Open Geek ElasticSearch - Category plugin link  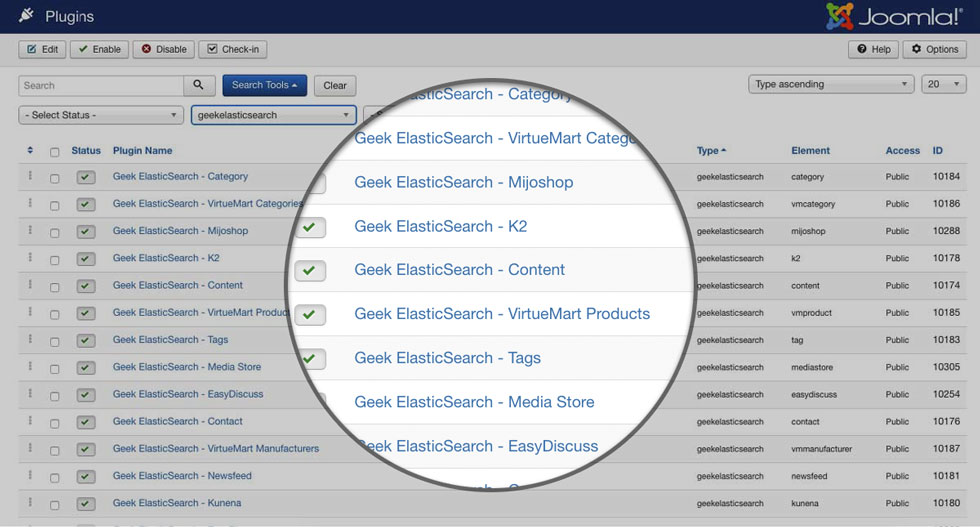(x=180, y=176)
